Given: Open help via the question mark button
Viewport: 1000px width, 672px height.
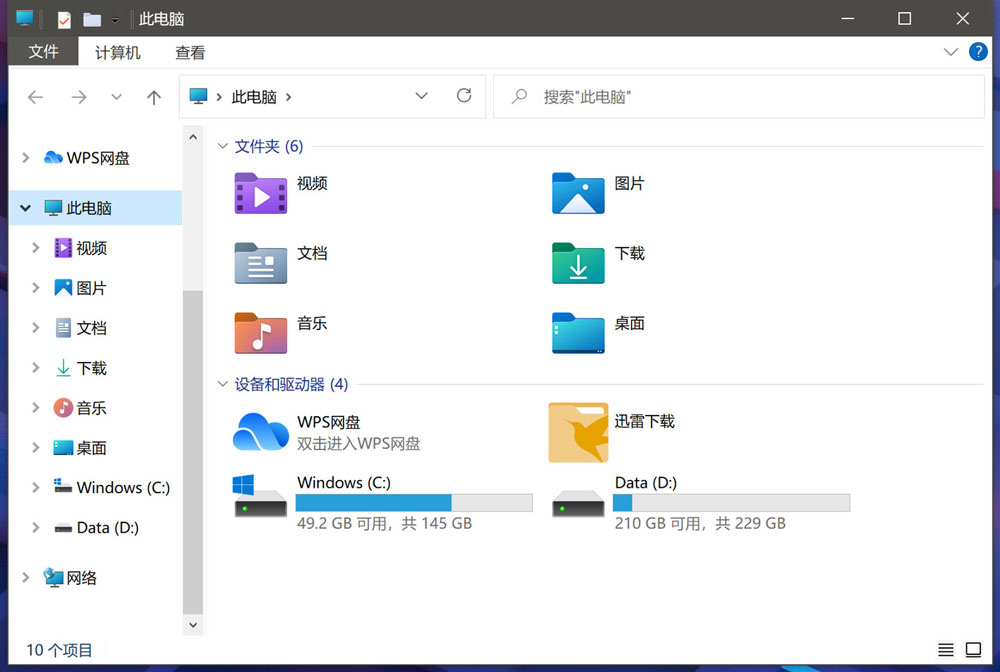Looking at the screenshot, I should pyautogui.click(x=978, y=52).
